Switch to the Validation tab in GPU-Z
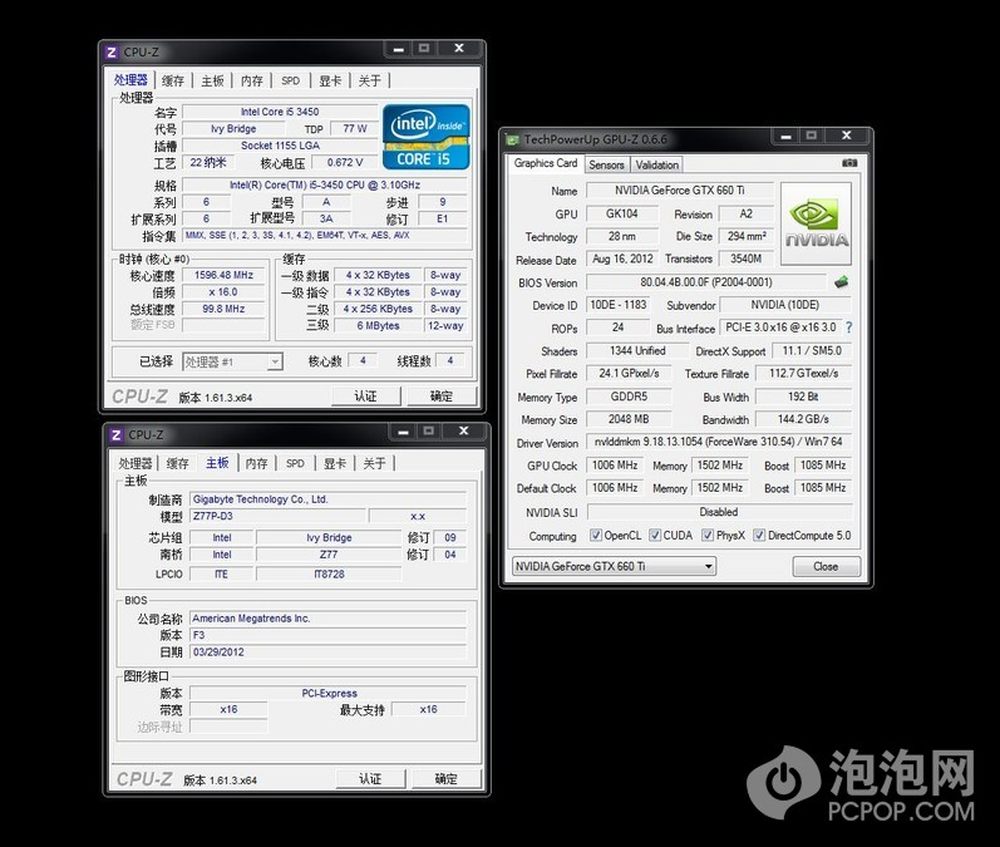1000x847 pixels. 656,165
